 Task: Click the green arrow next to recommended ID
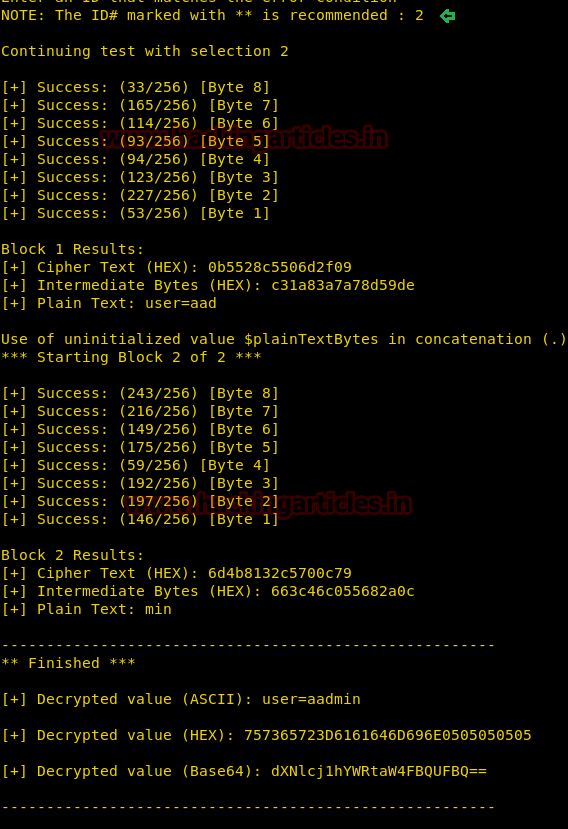pos(447,16)
